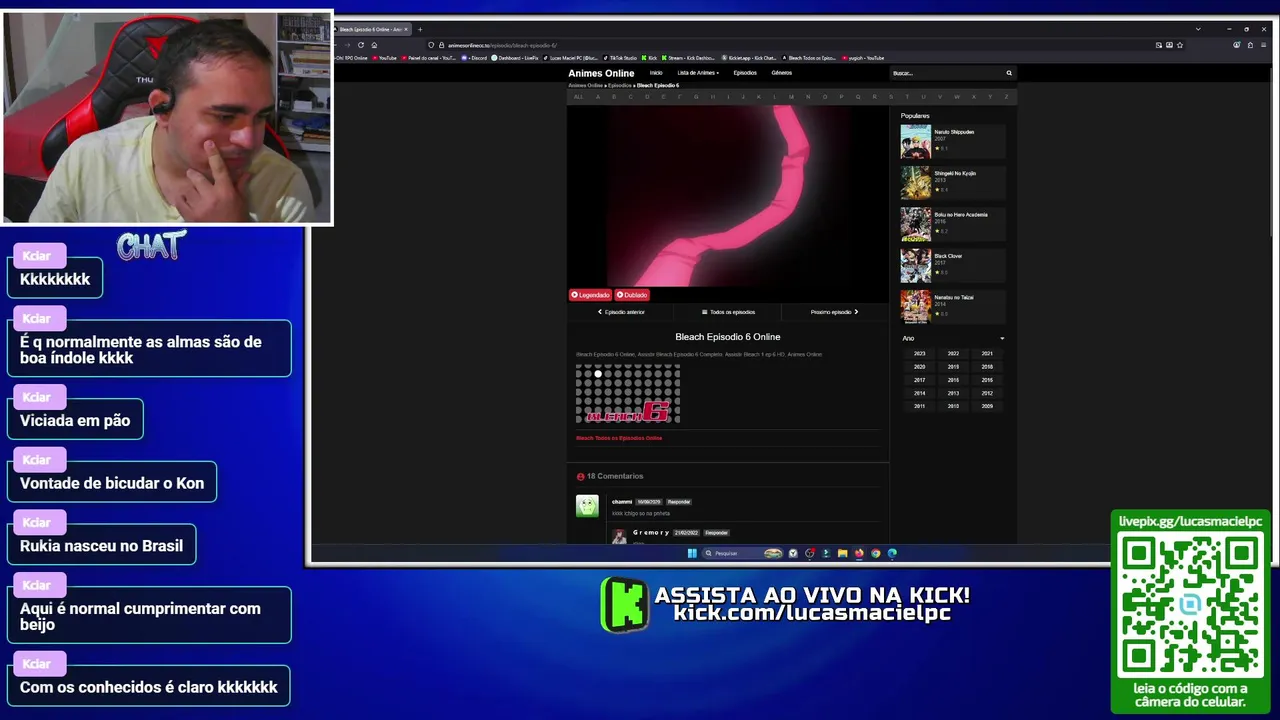1280x720 pixels.
Task: Select the Dublado player option
Action: [632, 295]
